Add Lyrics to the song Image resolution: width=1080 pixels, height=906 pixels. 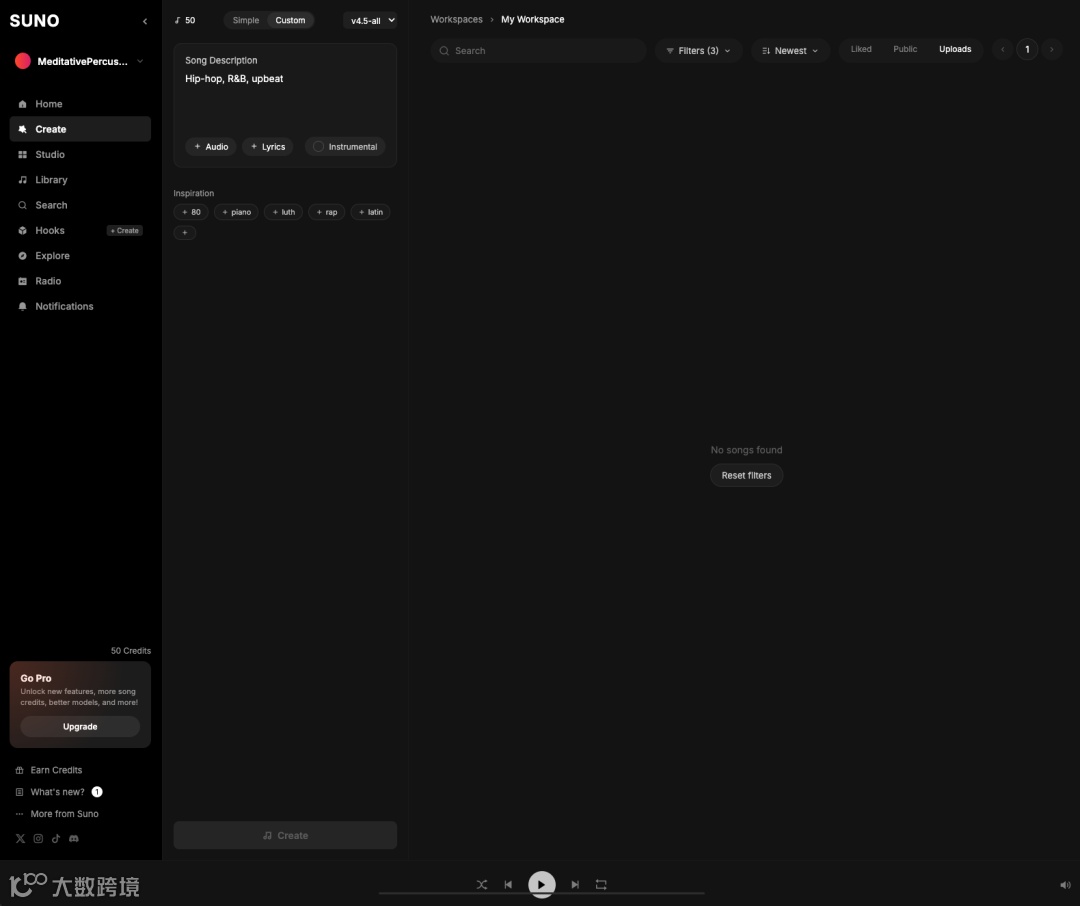pos(268,147)
